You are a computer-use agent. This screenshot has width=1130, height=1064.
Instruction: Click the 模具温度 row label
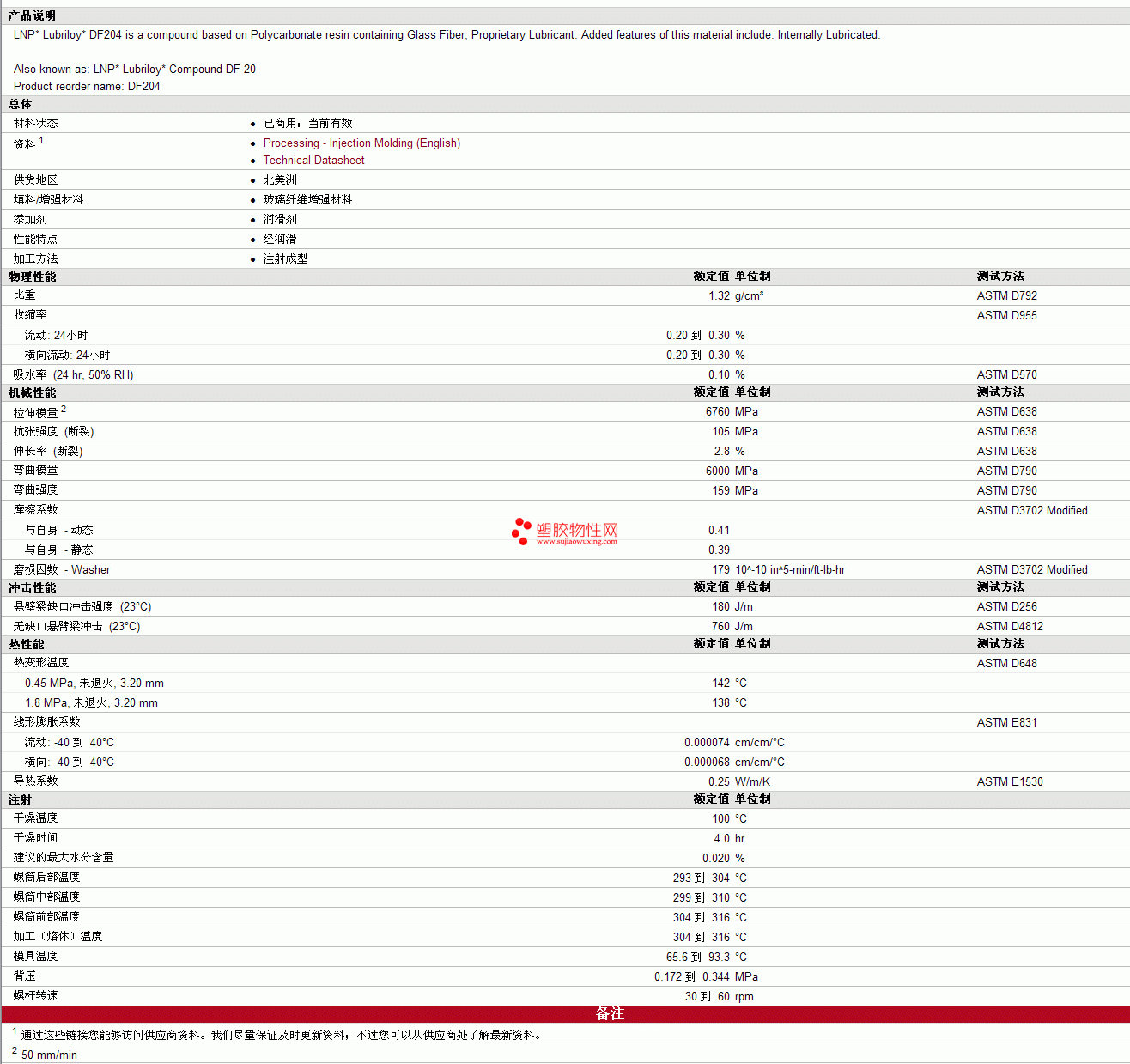click(36, 957)
